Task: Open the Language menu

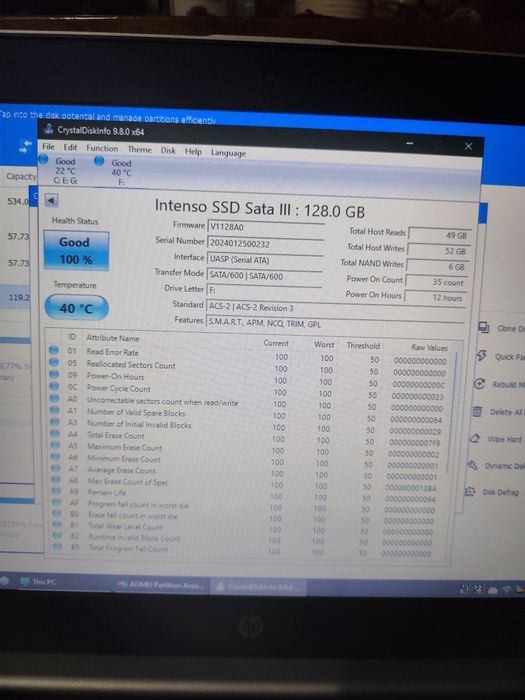Action: pyautogui.click(x=228, y=153)
